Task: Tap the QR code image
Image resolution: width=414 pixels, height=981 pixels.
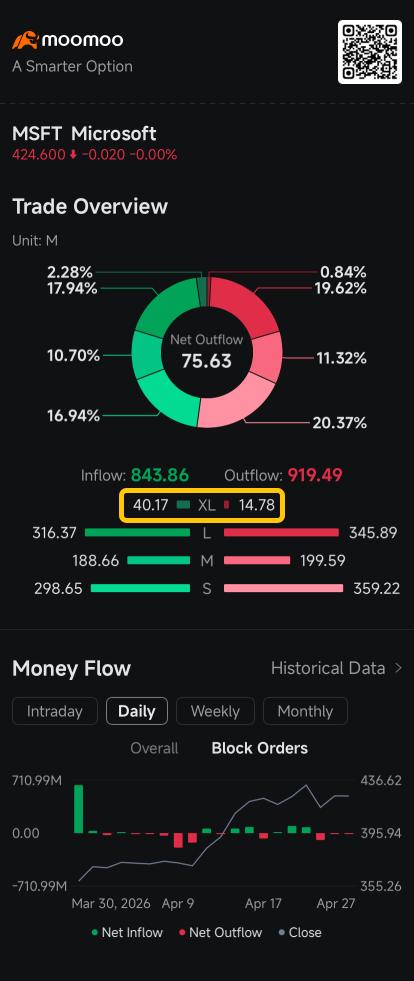Action: 370,52
